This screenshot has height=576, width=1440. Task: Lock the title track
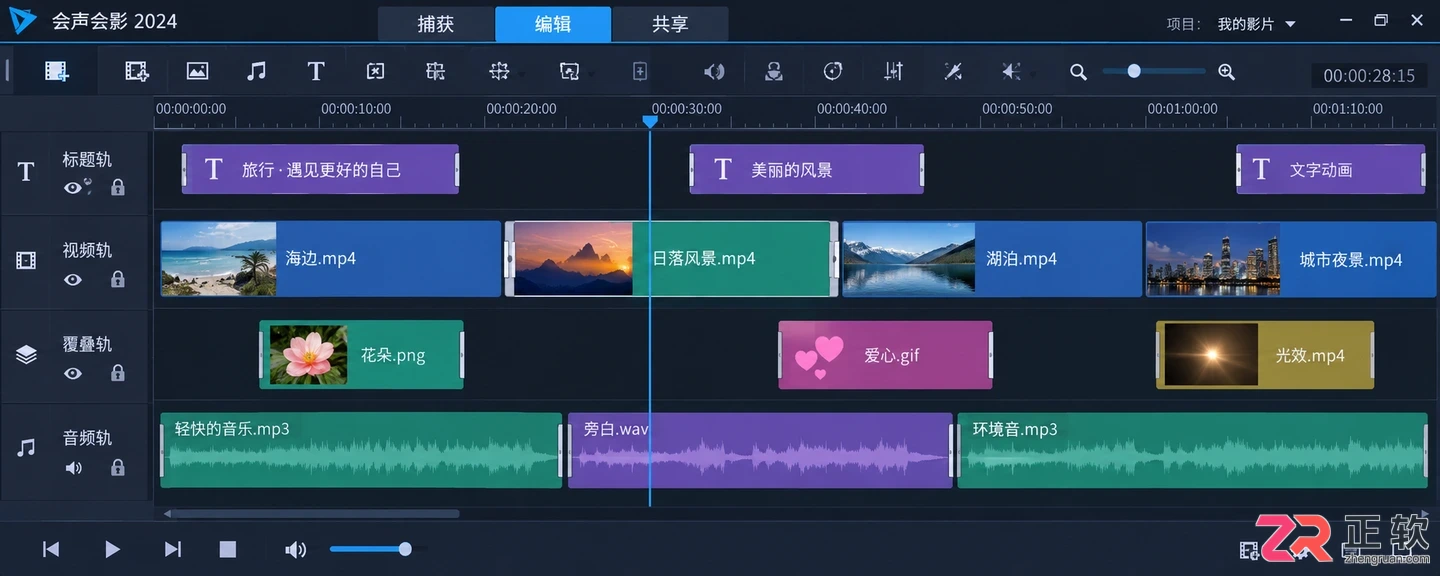pyautogui.click(x=118, y=187)
